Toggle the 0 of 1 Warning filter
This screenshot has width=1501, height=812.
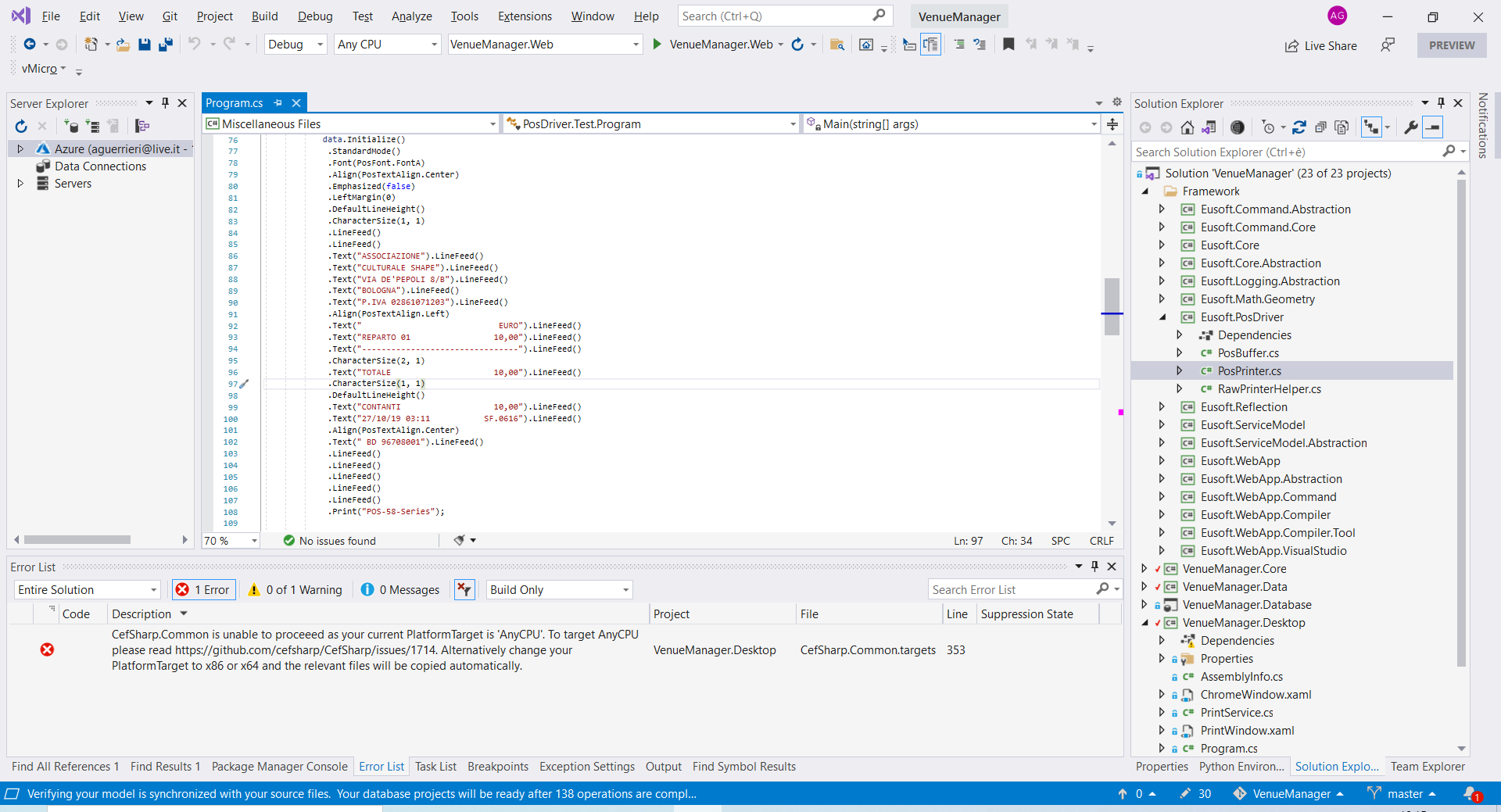tap(295, 590)
